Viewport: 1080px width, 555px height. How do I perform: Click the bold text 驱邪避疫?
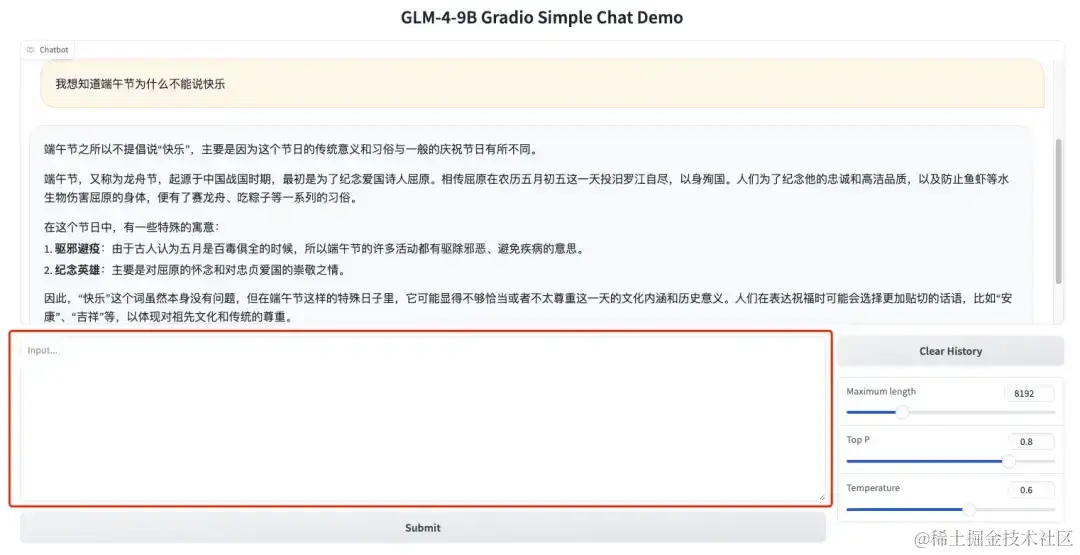[77, 249]
